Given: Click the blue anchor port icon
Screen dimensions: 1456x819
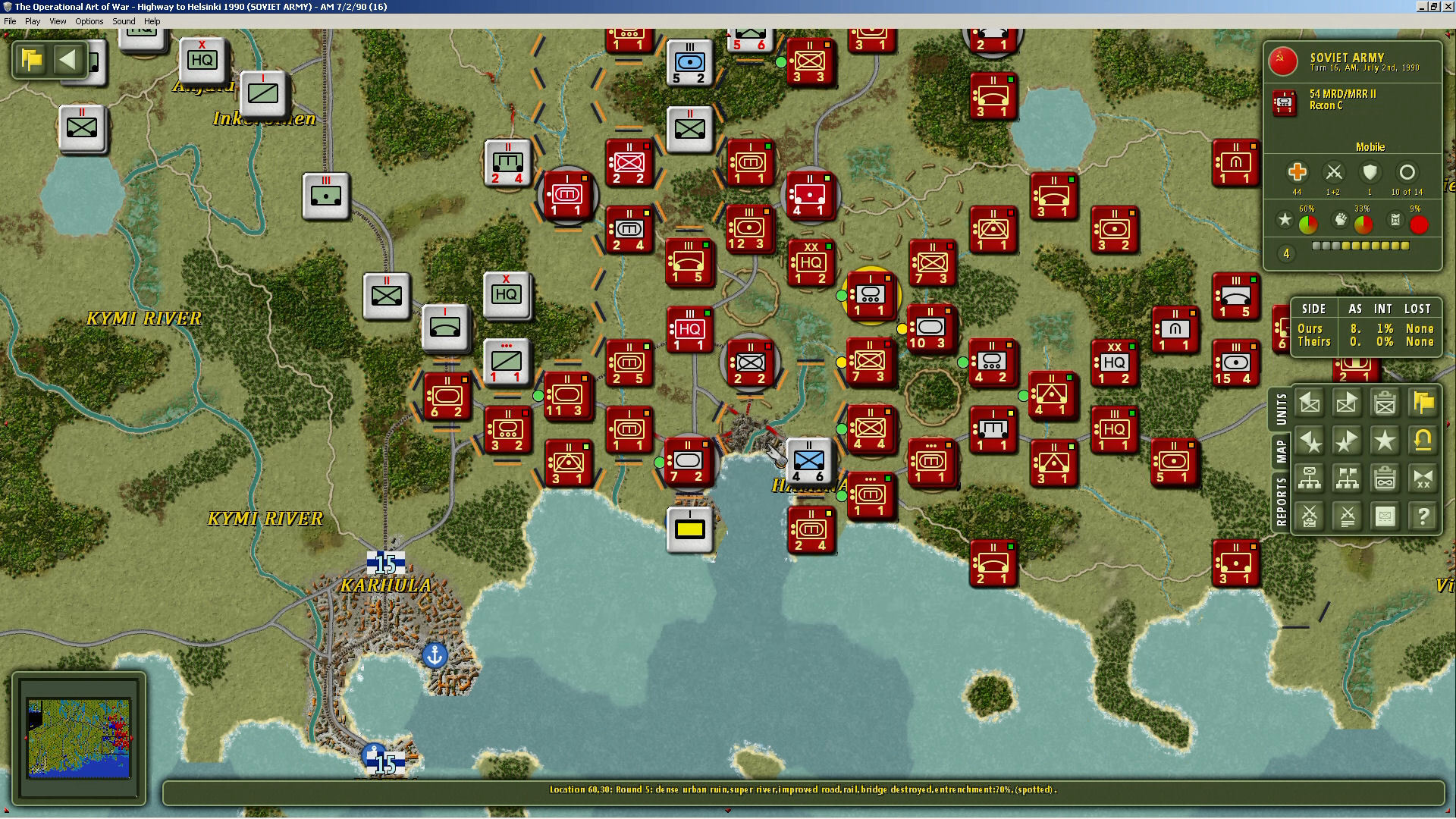Looking at the screenshot, I should click(435, 654).
